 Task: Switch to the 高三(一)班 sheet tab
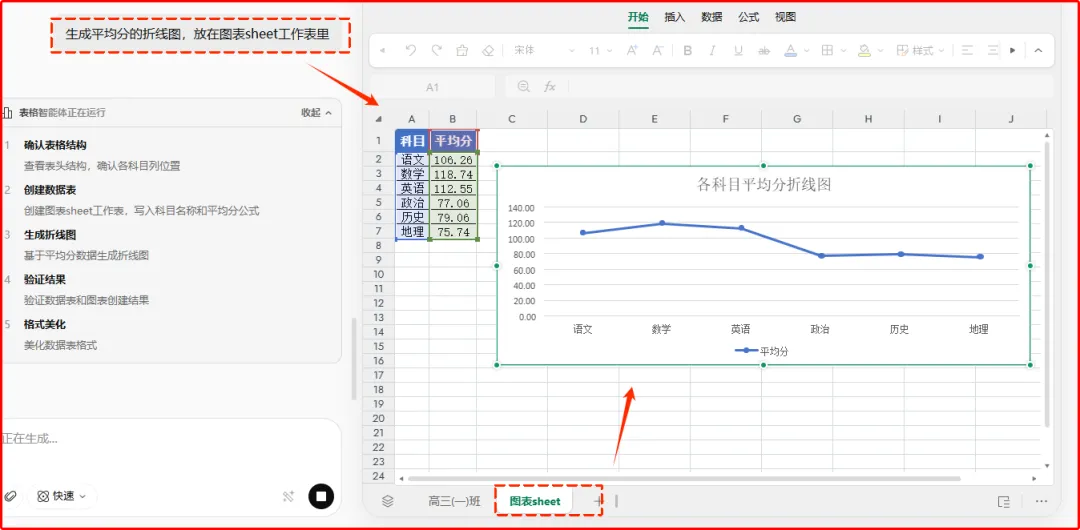[x=454, y=501]
